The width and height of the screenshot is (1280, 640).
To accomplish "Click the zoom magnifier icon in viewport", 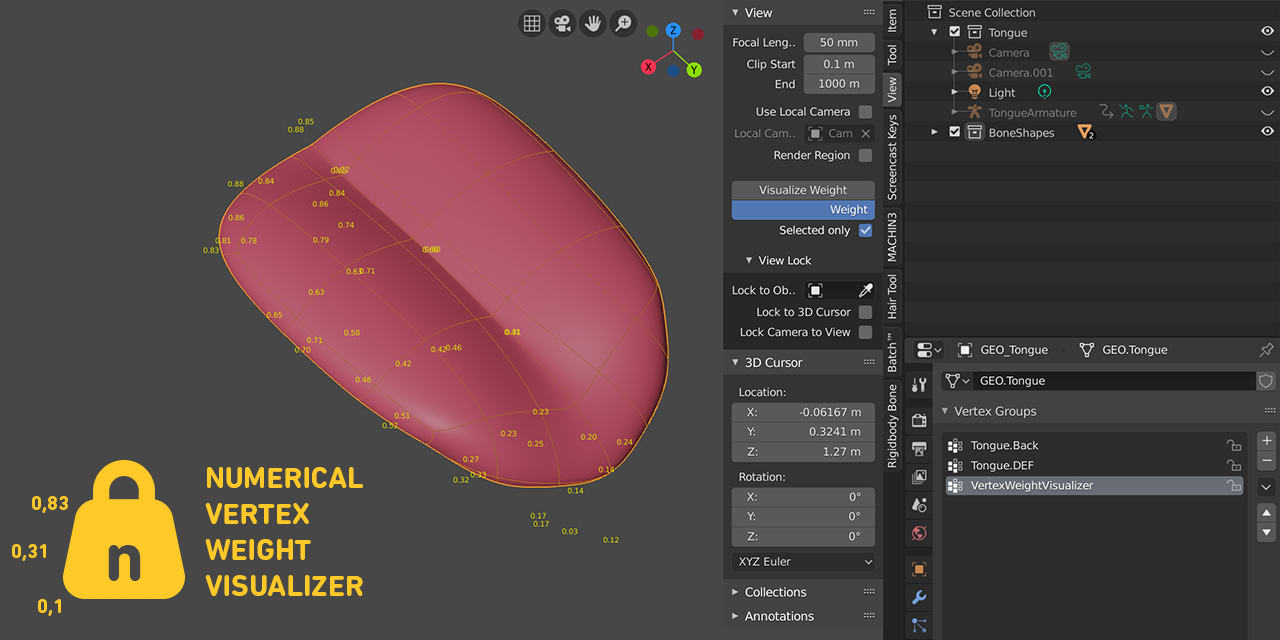I will pyautogui.click(x=623, y=23).
